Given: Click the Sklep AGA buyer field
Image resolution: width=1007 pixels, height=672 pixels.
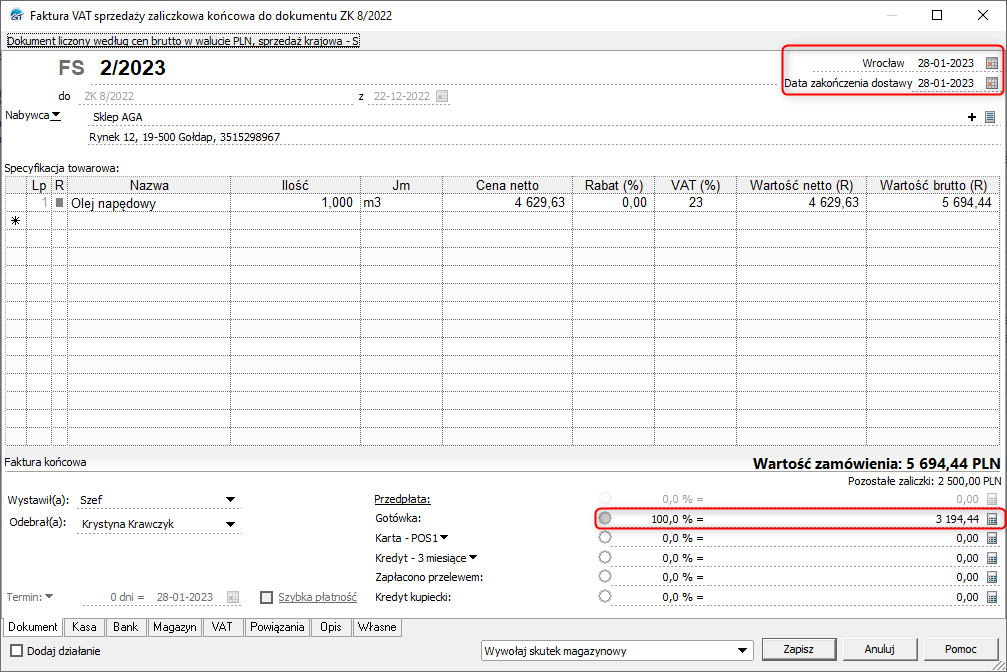Looking at the screenshot, I should 527,117.
